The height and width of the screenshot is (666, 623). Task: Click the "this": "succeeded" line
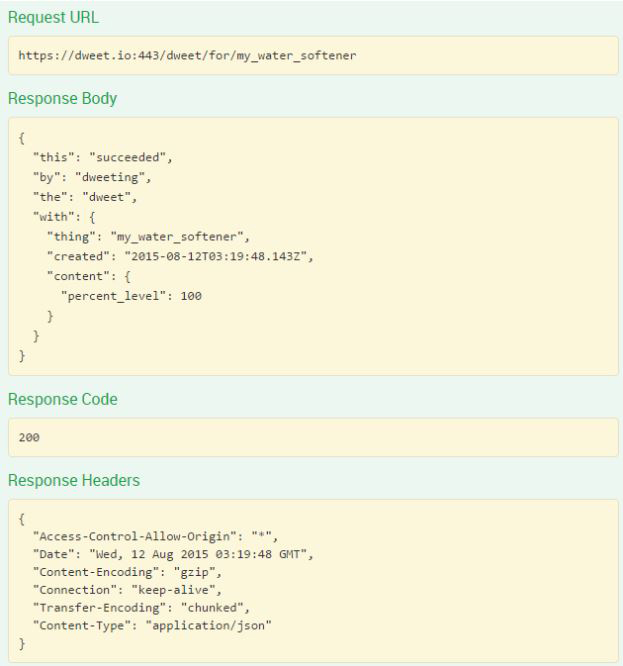point(91,157)
